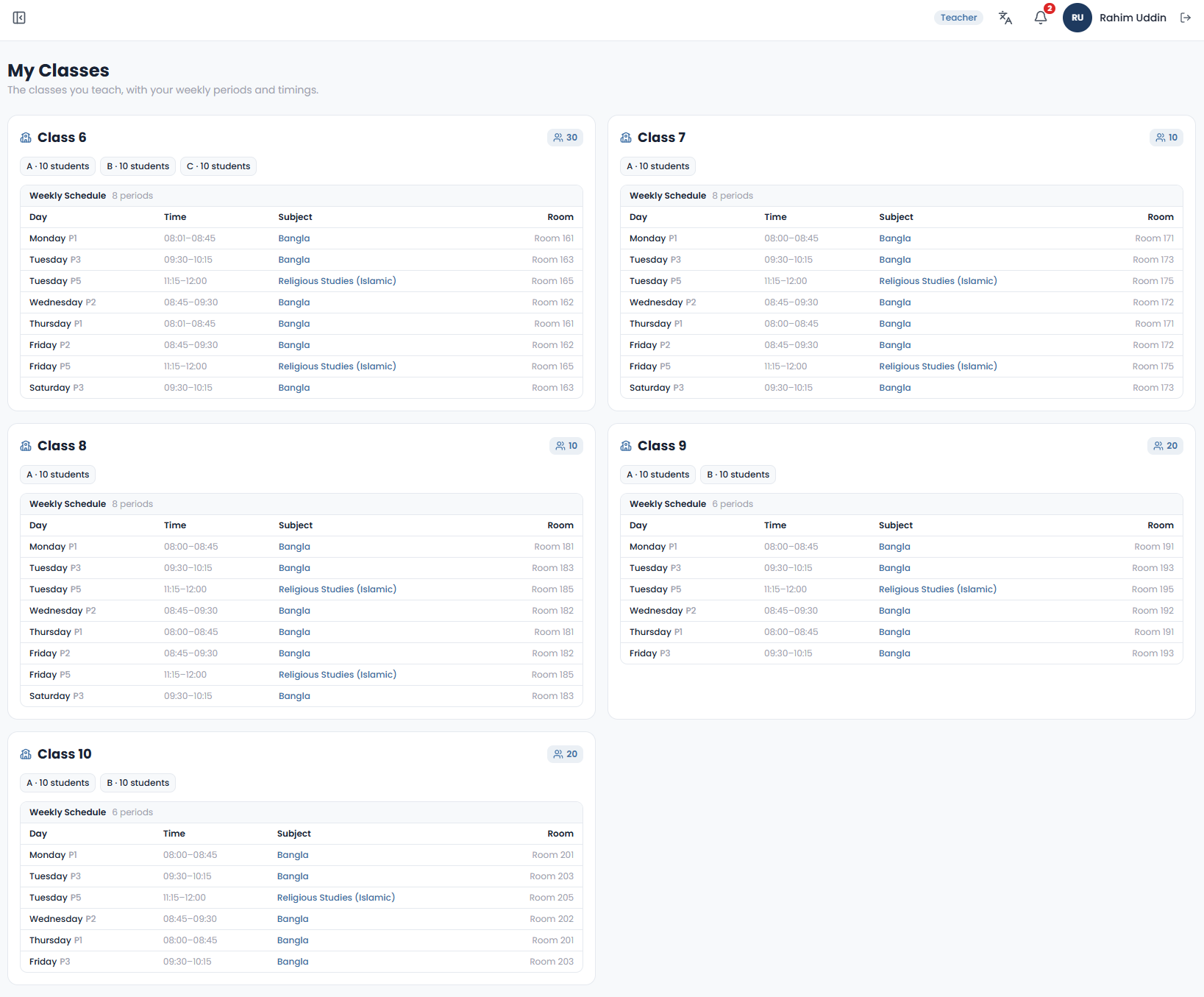Click 09:30–10:15 time in Class 9 Tuesday row
This screenshot has width=1204, height=997.
click(788, 568)
